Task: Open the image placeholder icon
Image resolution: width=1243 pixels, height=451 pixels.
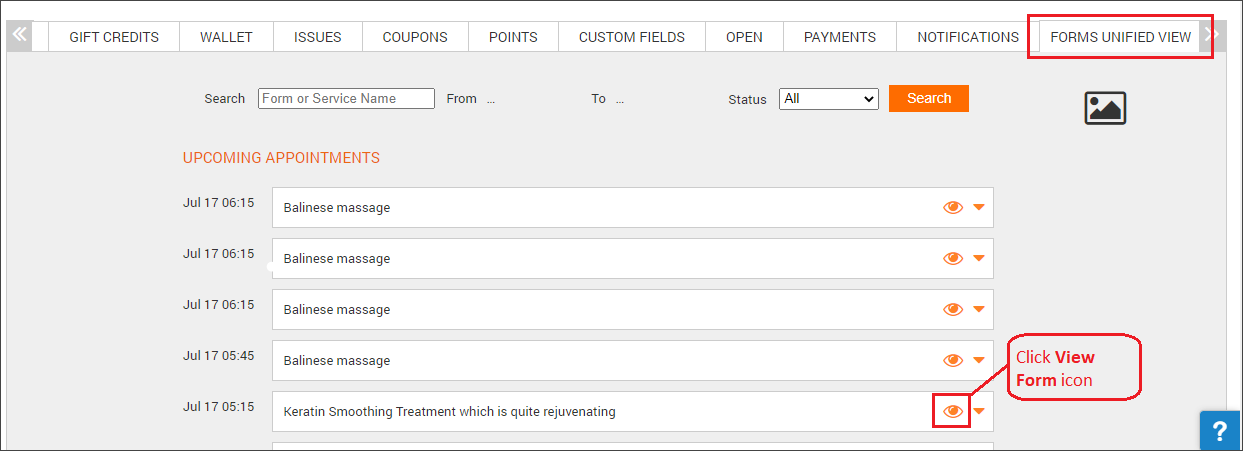Action: tap(1105, 108)
